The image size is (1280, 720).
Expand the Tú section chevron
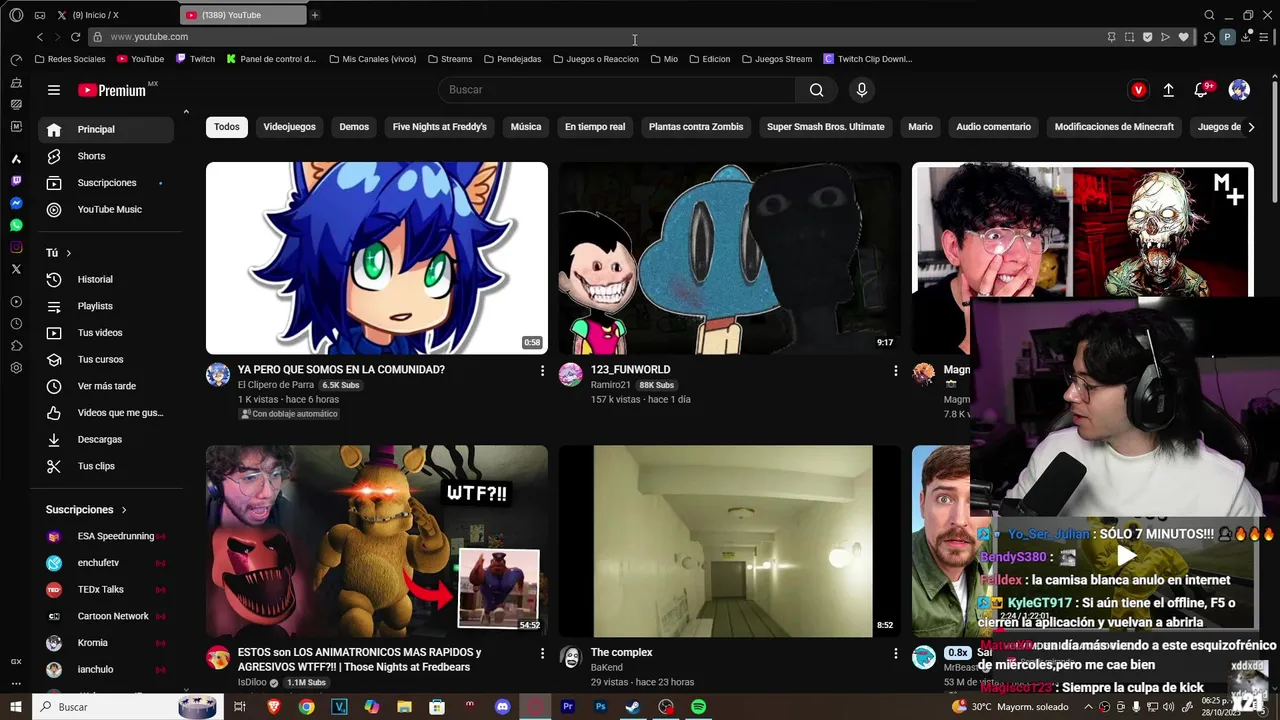(68, 253)
